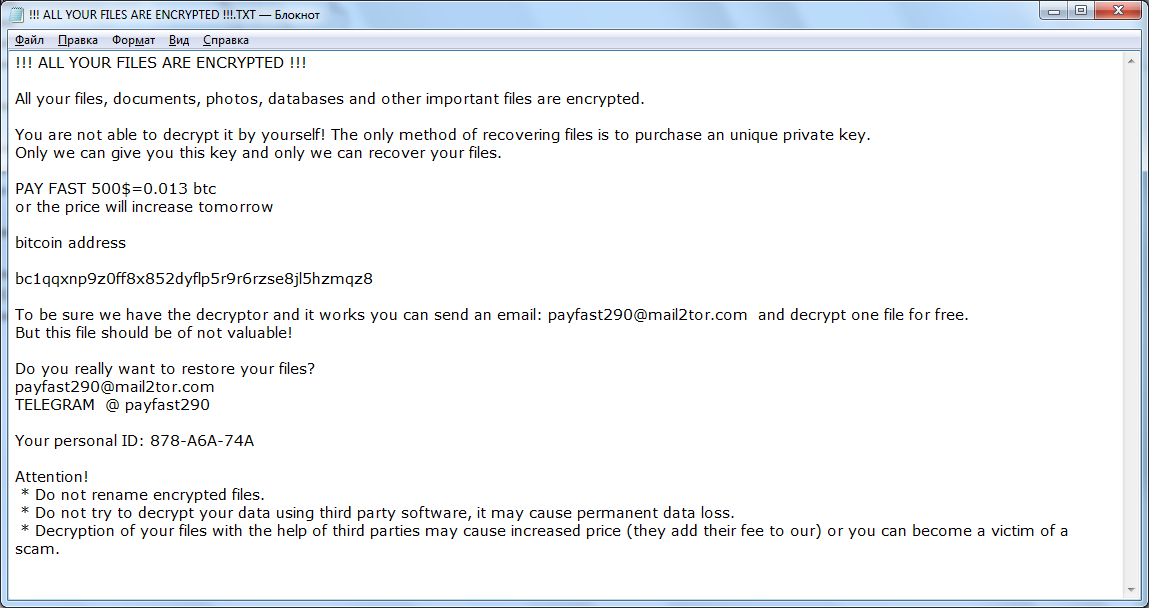Maximize the Notepad window
Image resolution: width=1149 pixels, height=608 pixels.
click(1081, 10)
